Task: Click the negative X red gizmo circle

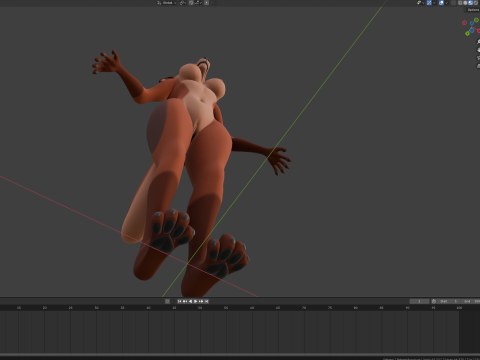Action: click(x=464, y=23)
